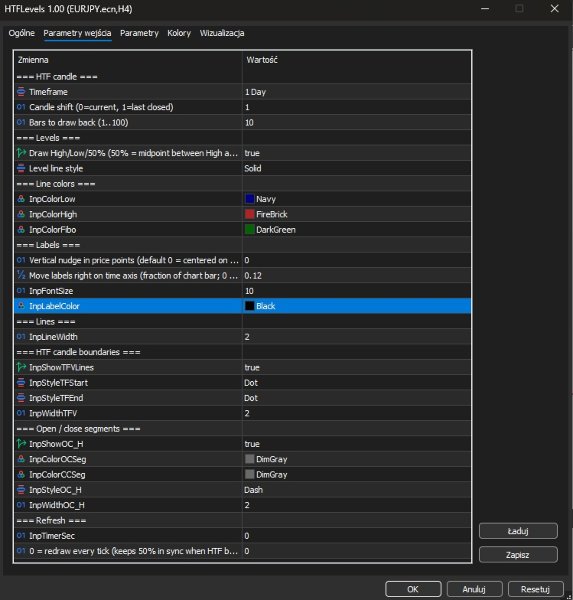Click the color type icon beside InpColorLow

[x=21, y=199]
